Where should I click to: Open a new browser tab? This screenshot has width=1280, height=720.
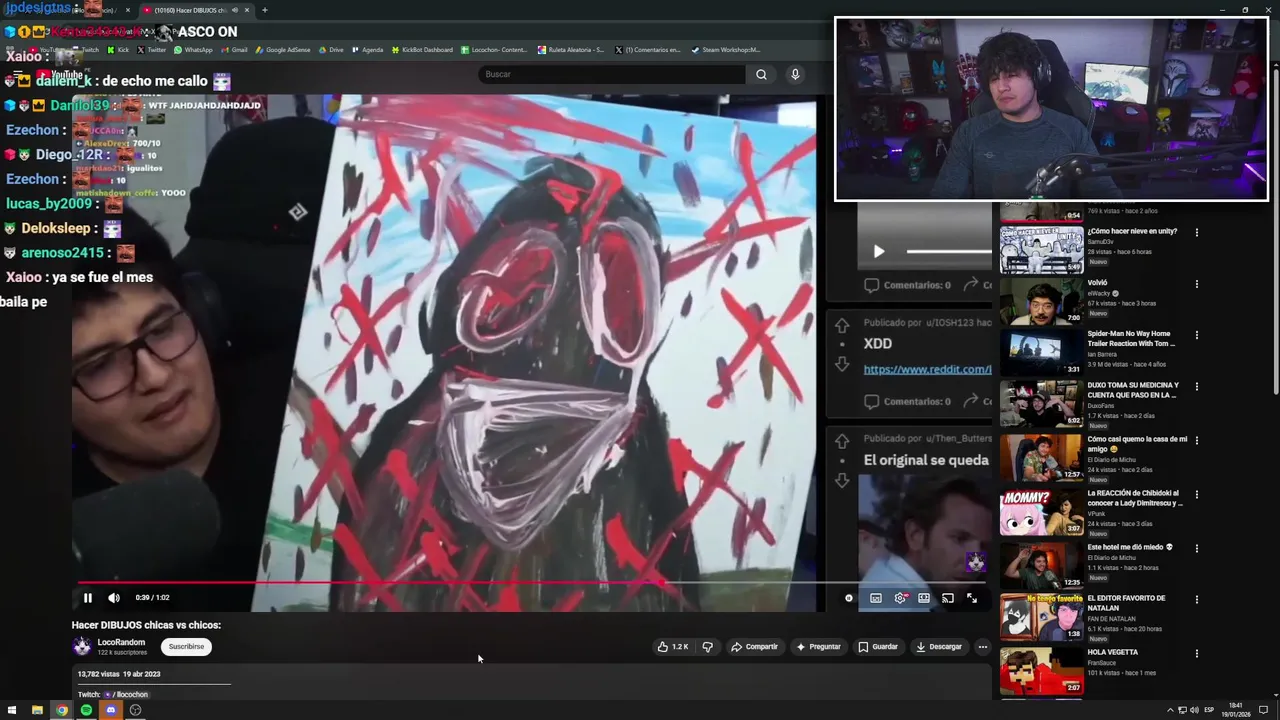coord(264,10)
